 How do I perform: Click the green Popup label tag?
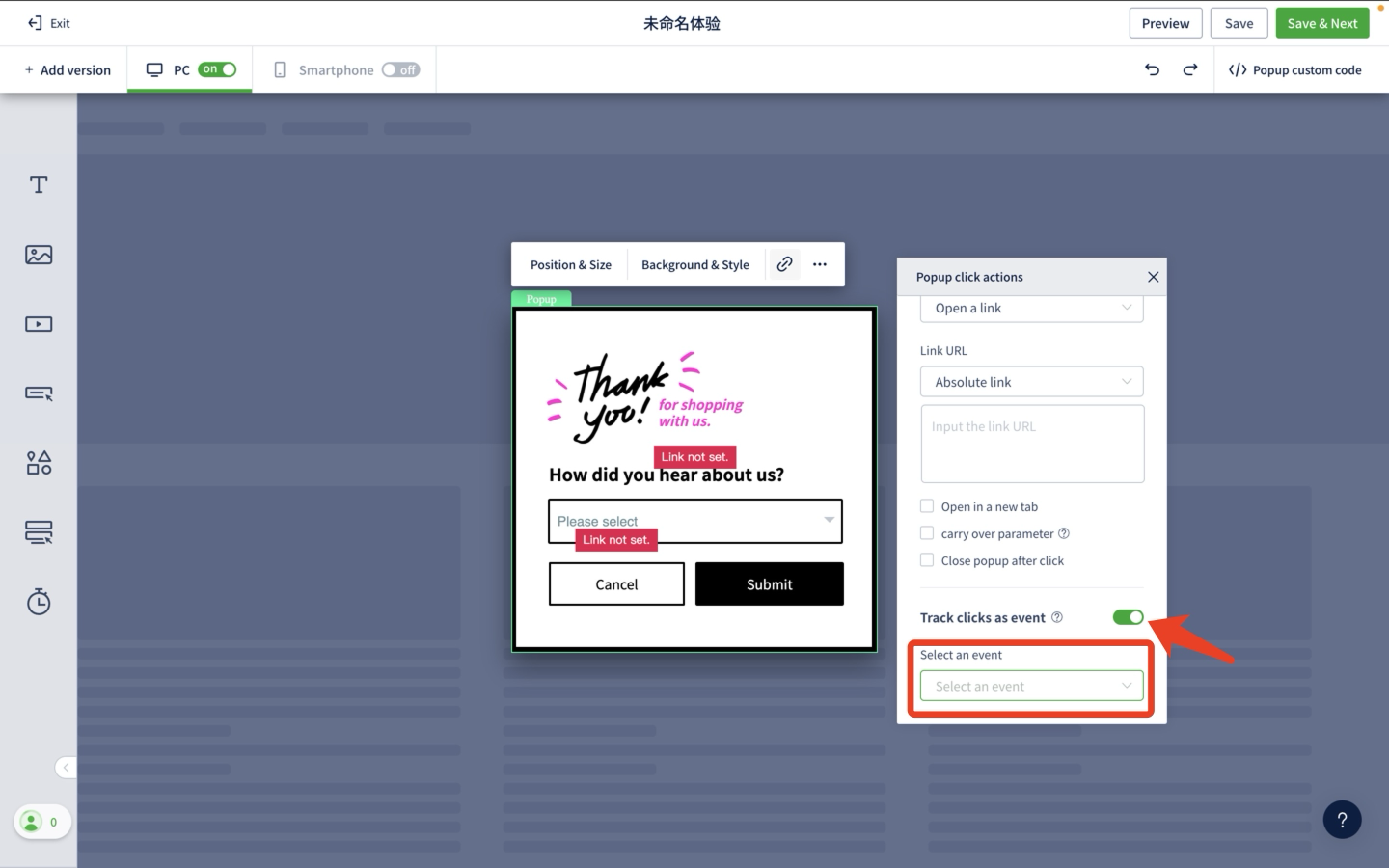coord(541,299)
